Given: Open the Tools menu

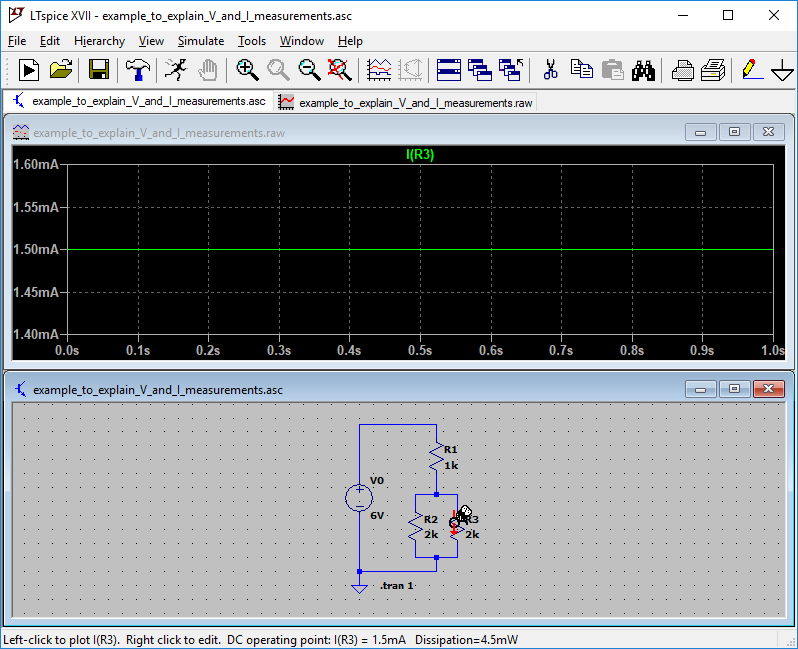Looking at the screenshot, I should [252, 41].
